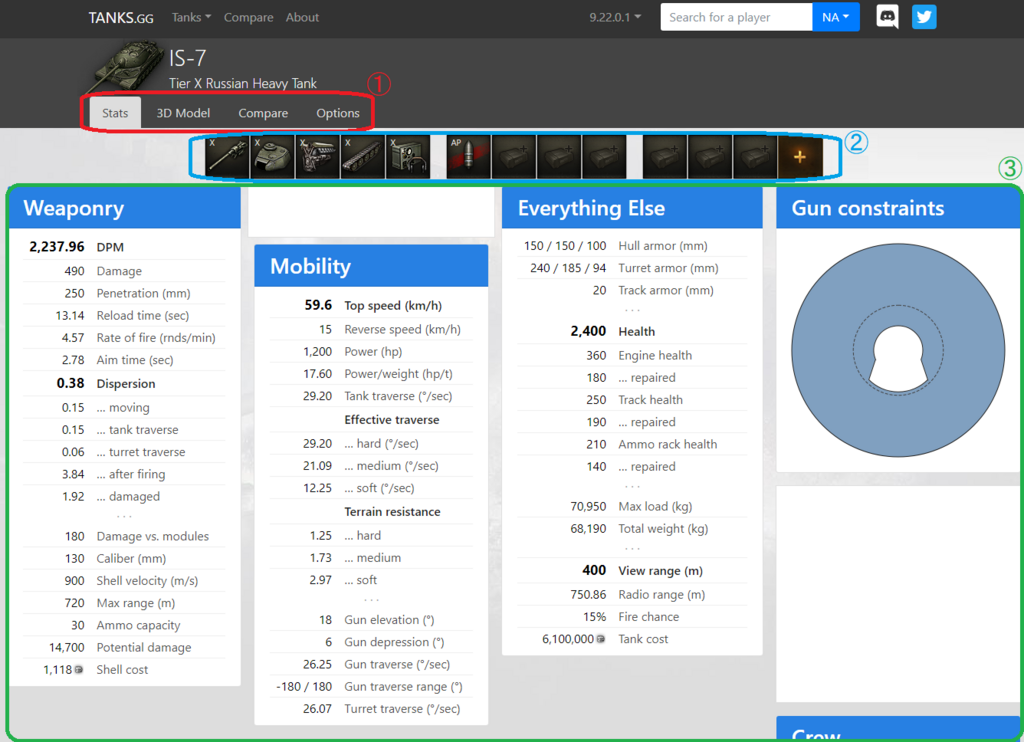Click the IS-7 tank thumbnail image

tap(126, 67)
